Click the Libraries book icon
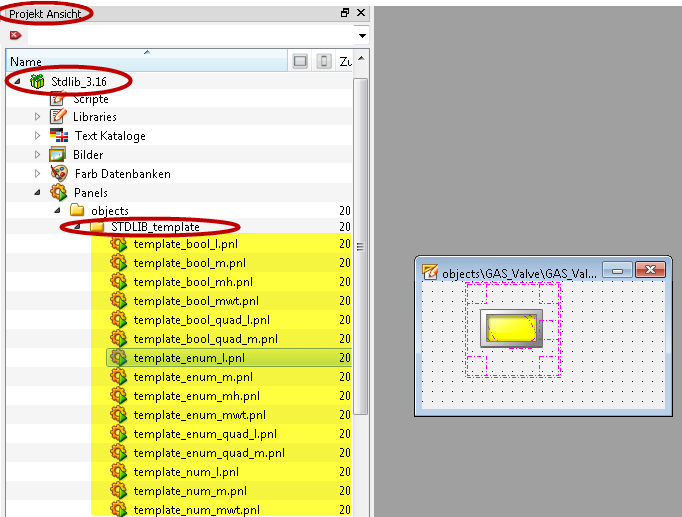 click(57, 117)
